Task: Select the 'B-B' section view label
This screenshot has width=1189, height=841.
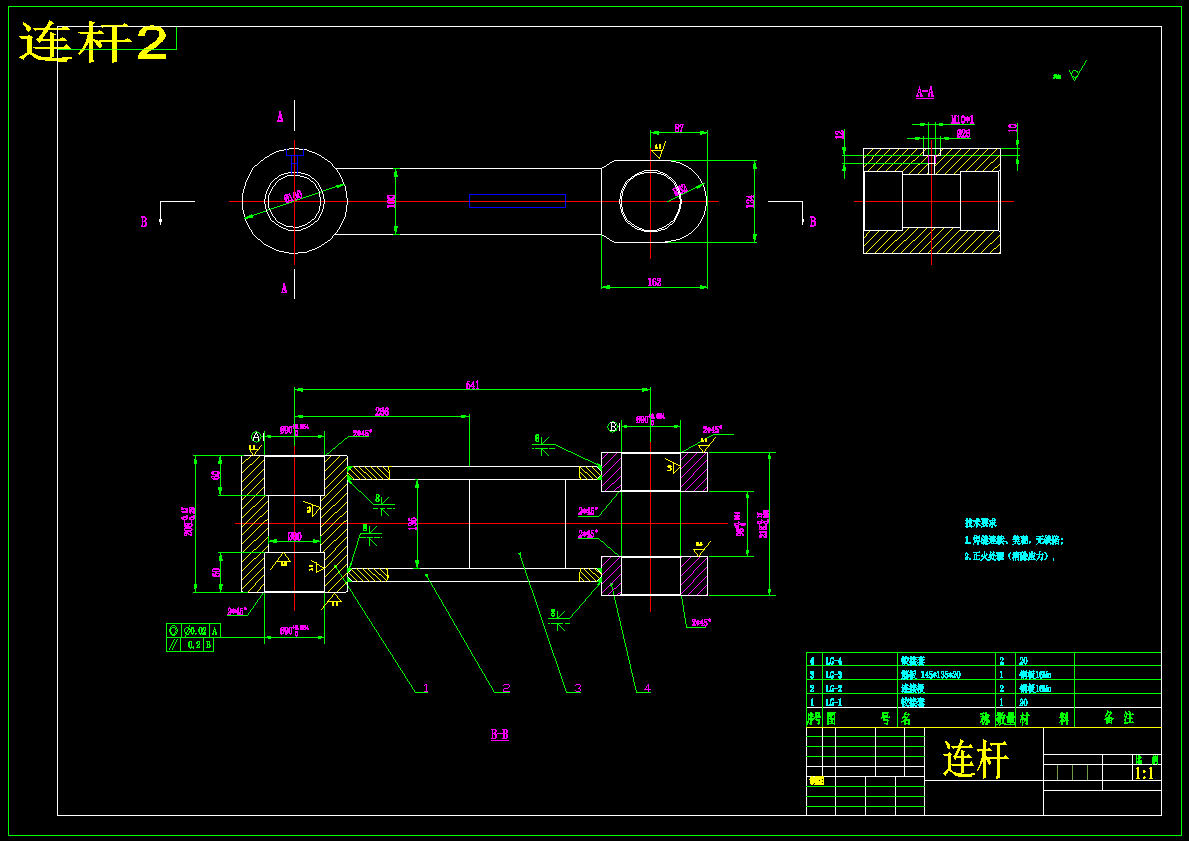Action: click(500, 735)
